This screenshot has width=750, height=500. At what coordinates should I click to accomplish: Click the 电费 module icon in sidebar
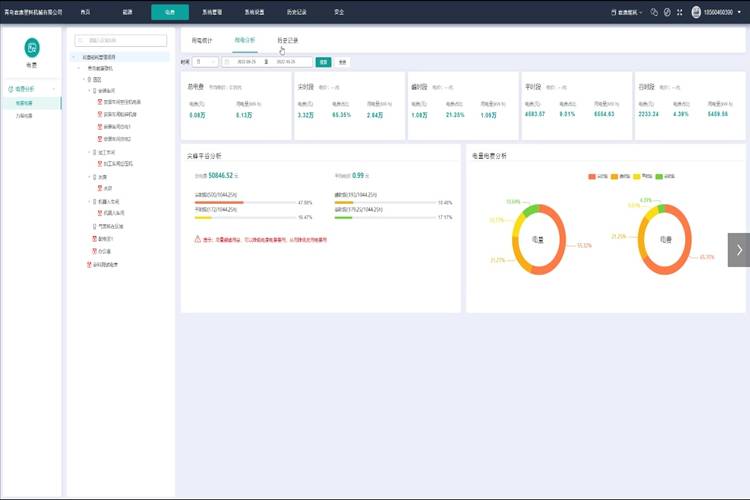32,49
